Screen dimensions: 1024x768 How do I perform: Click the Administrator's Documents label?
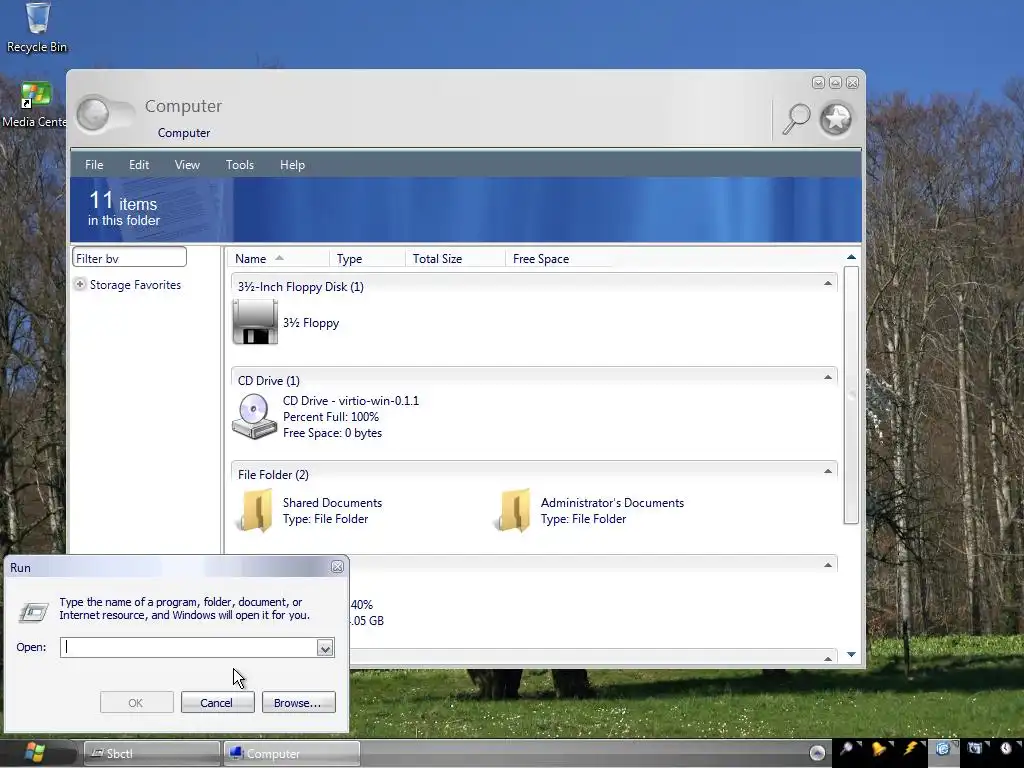click(x=613, y=503)
